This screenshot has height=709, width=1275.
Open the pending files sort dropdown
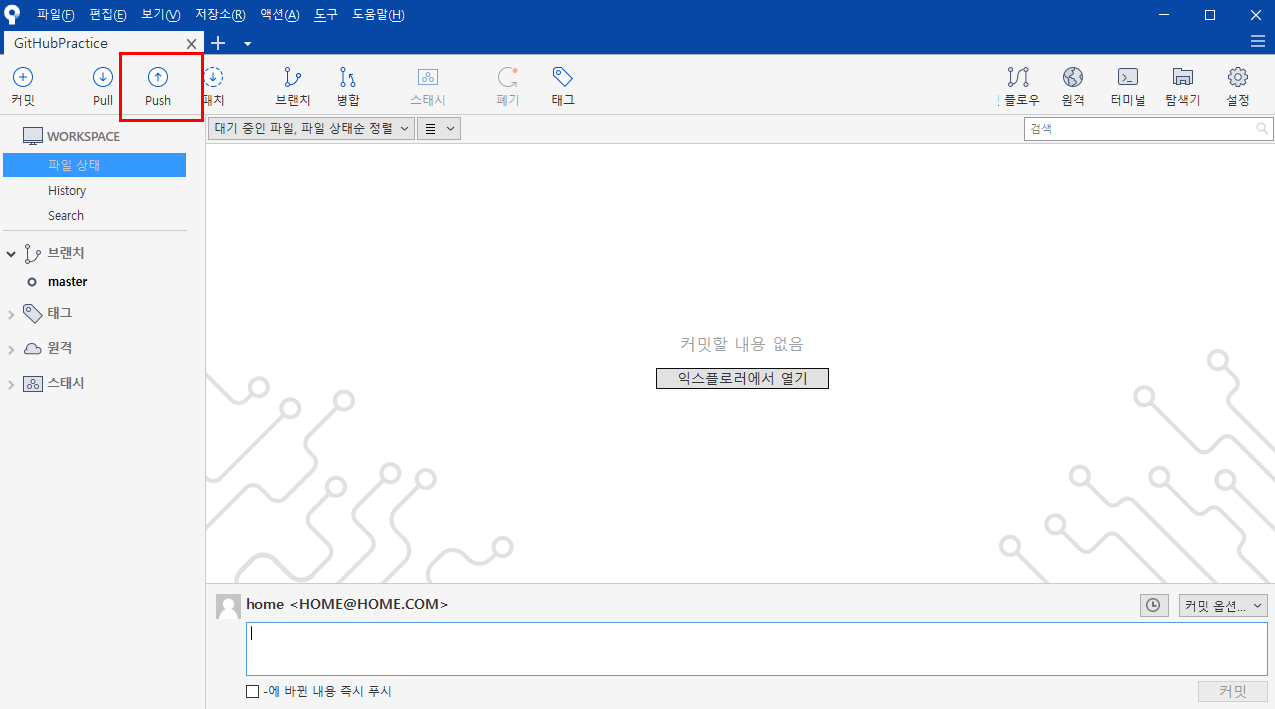[x=311, y=128]
